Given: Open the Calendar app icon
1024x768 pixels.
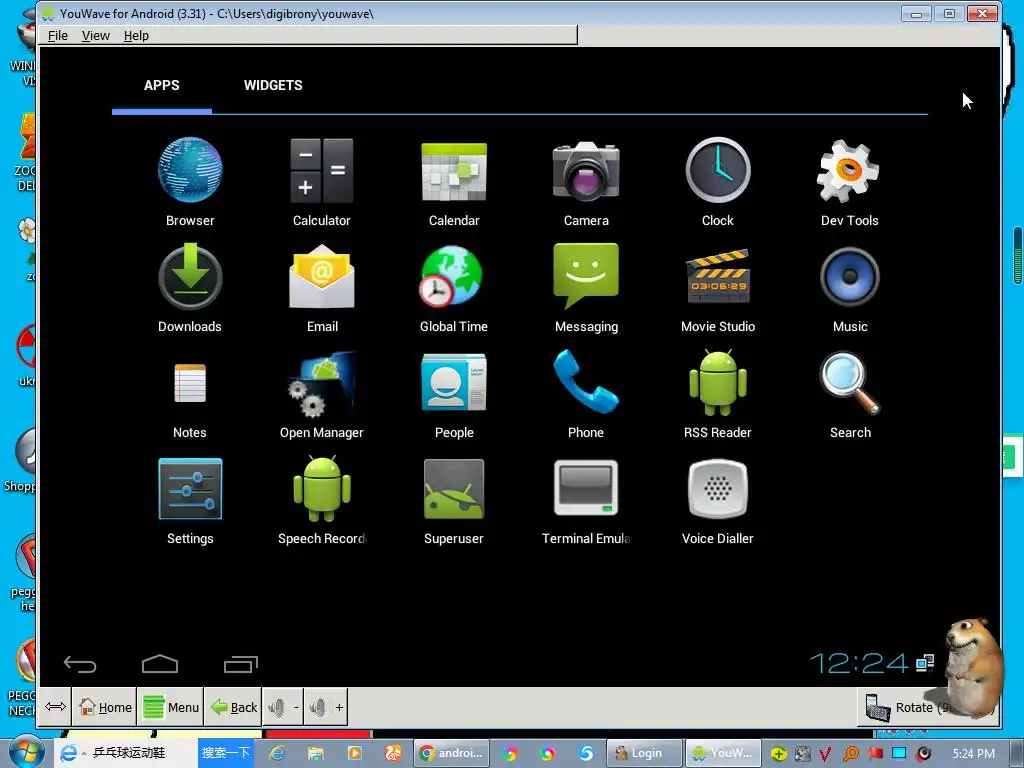Looking at the screenshot, I should point(454,171).
